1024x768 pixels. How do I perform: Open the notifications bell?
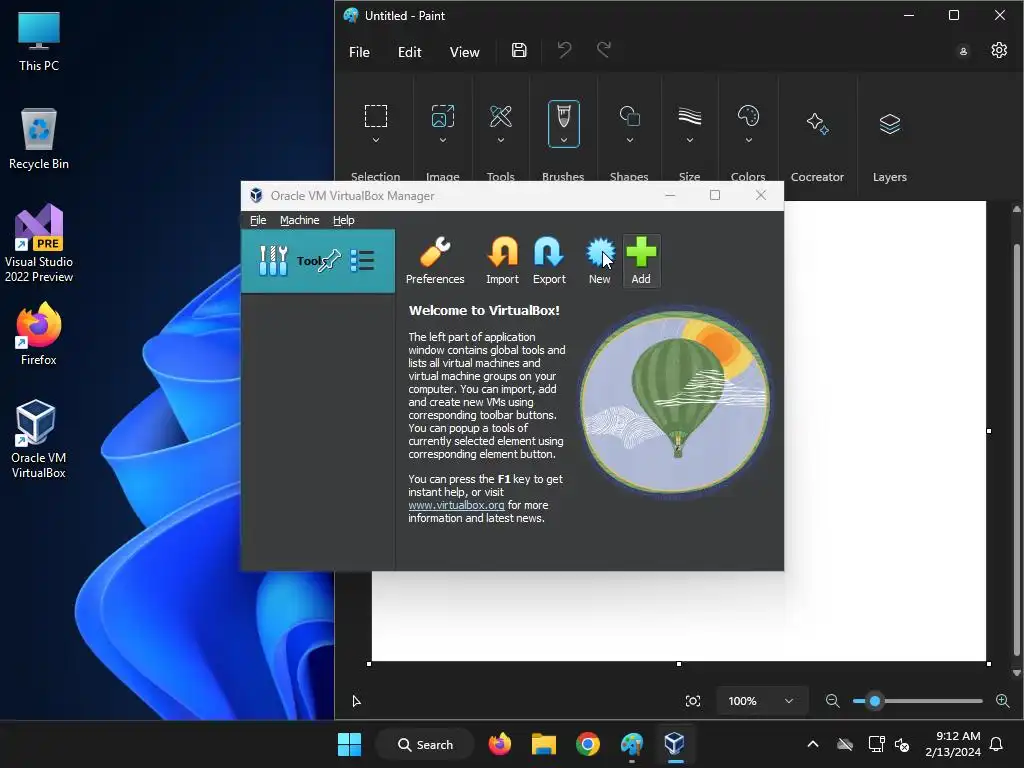point(997,744)
